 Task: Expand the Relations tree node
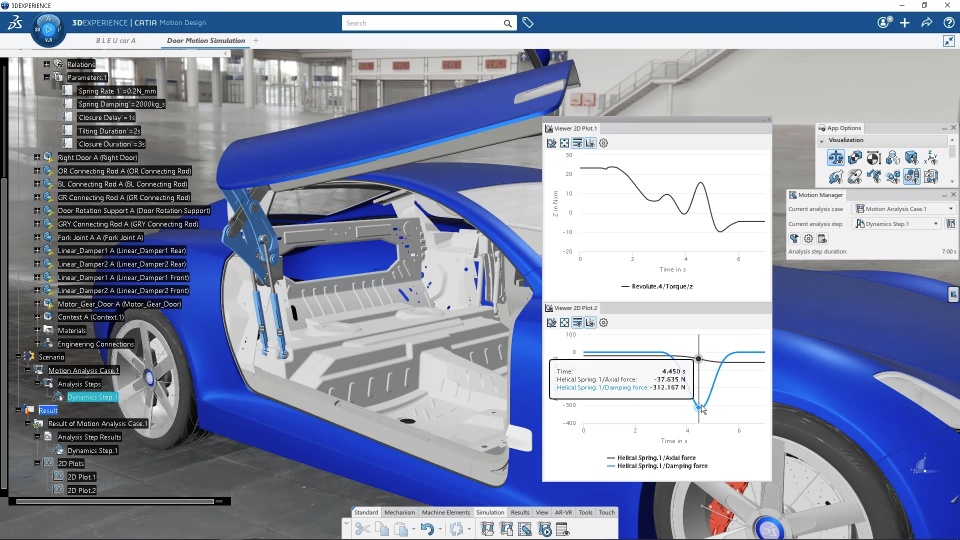tap(47, 64)
